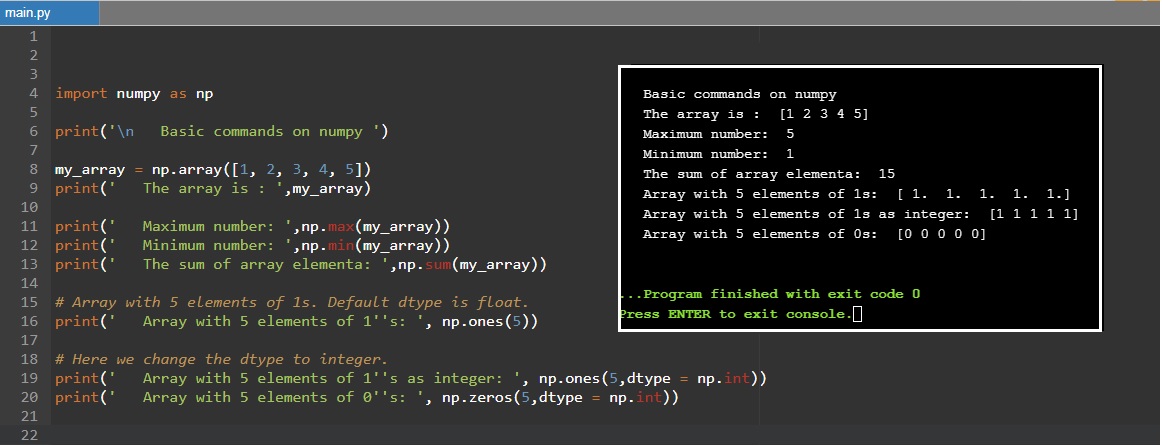Image resolution: width=1162 pixels, height=447 pixels.
Task: Select the main.py editor tab
Action: 49,13
